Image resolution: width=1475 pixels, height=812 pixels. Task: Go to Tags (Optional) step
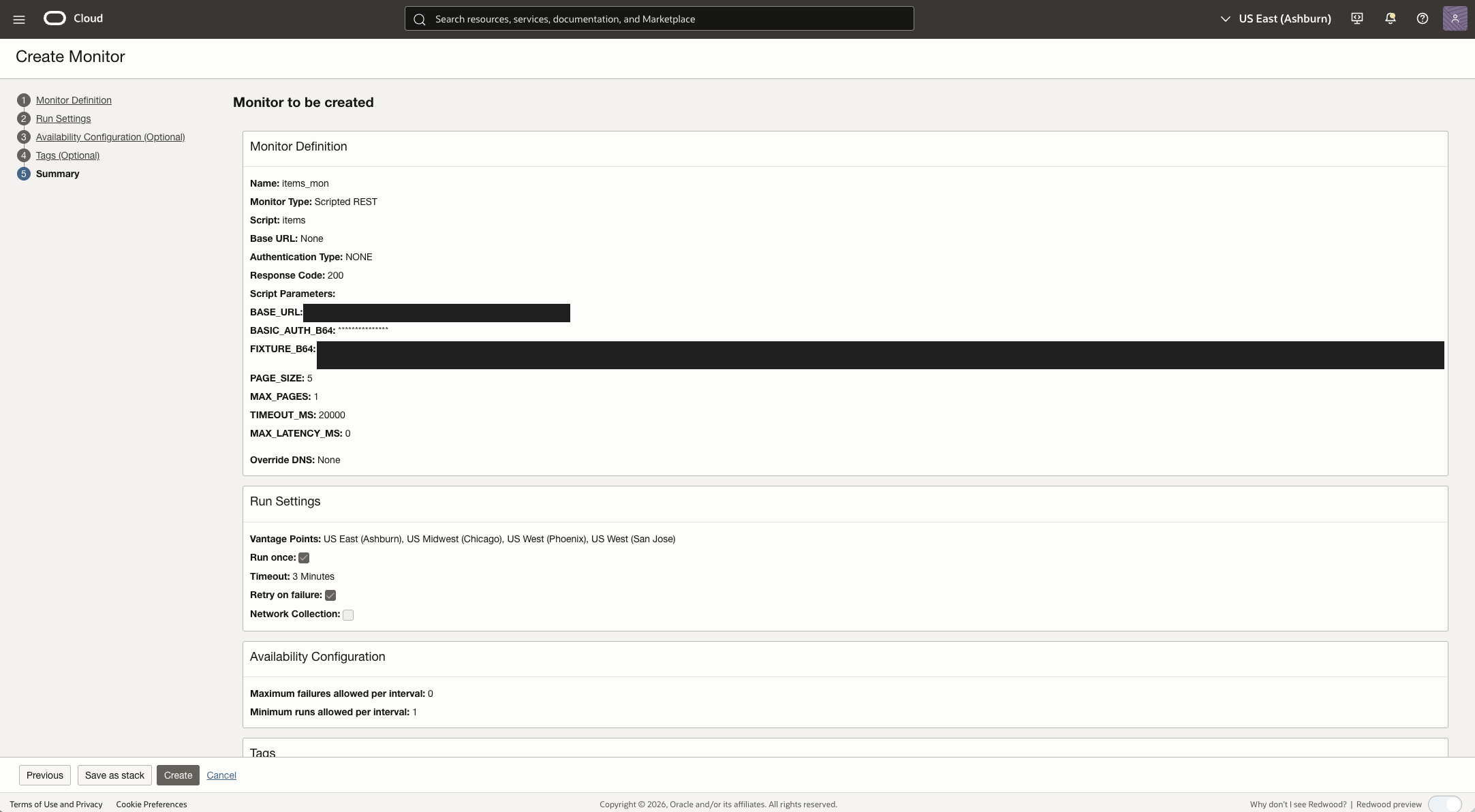pyautogui.click(x=67, y=155)
